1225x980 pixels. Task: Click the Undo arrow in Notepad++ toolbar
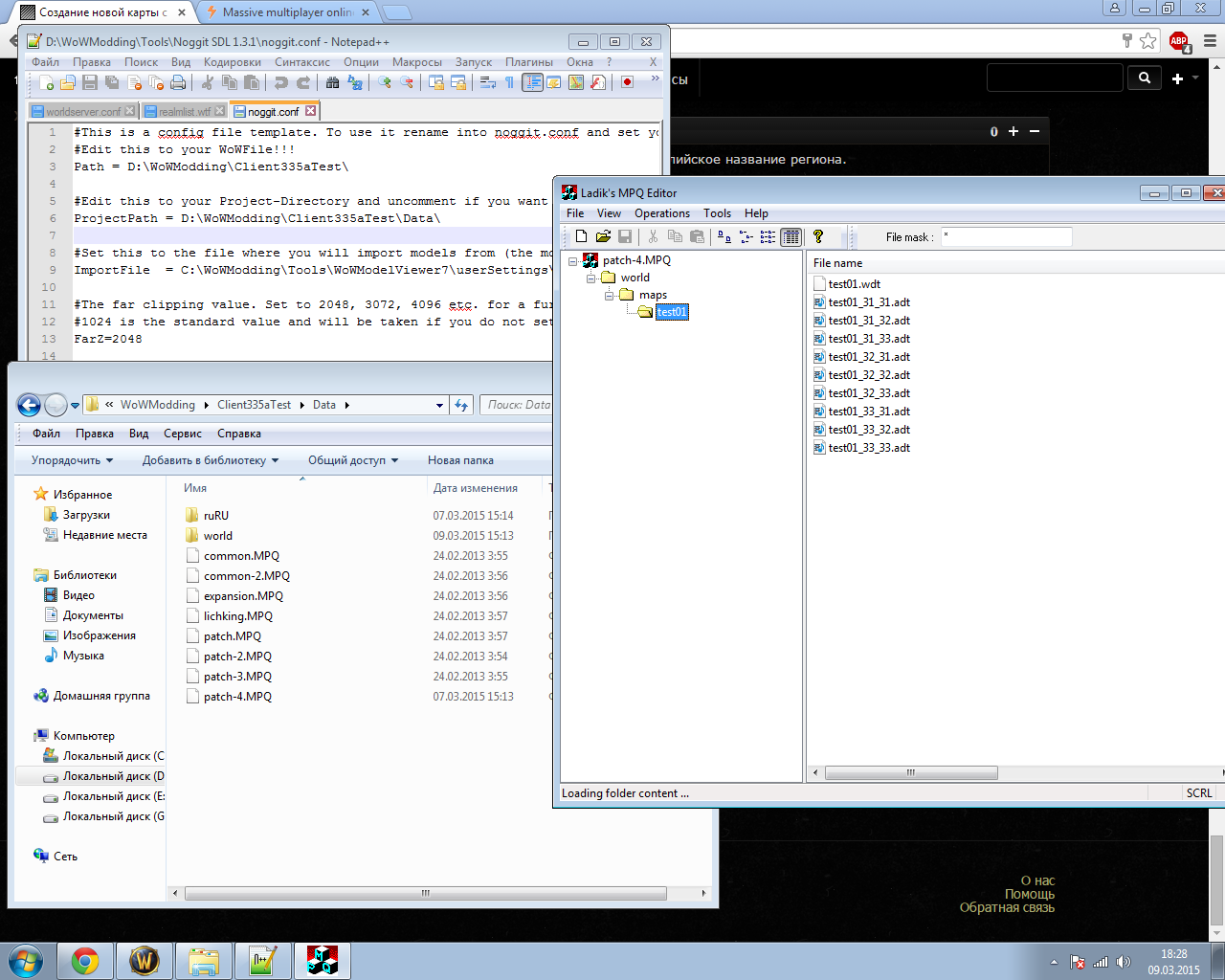(x=281, y=83)
